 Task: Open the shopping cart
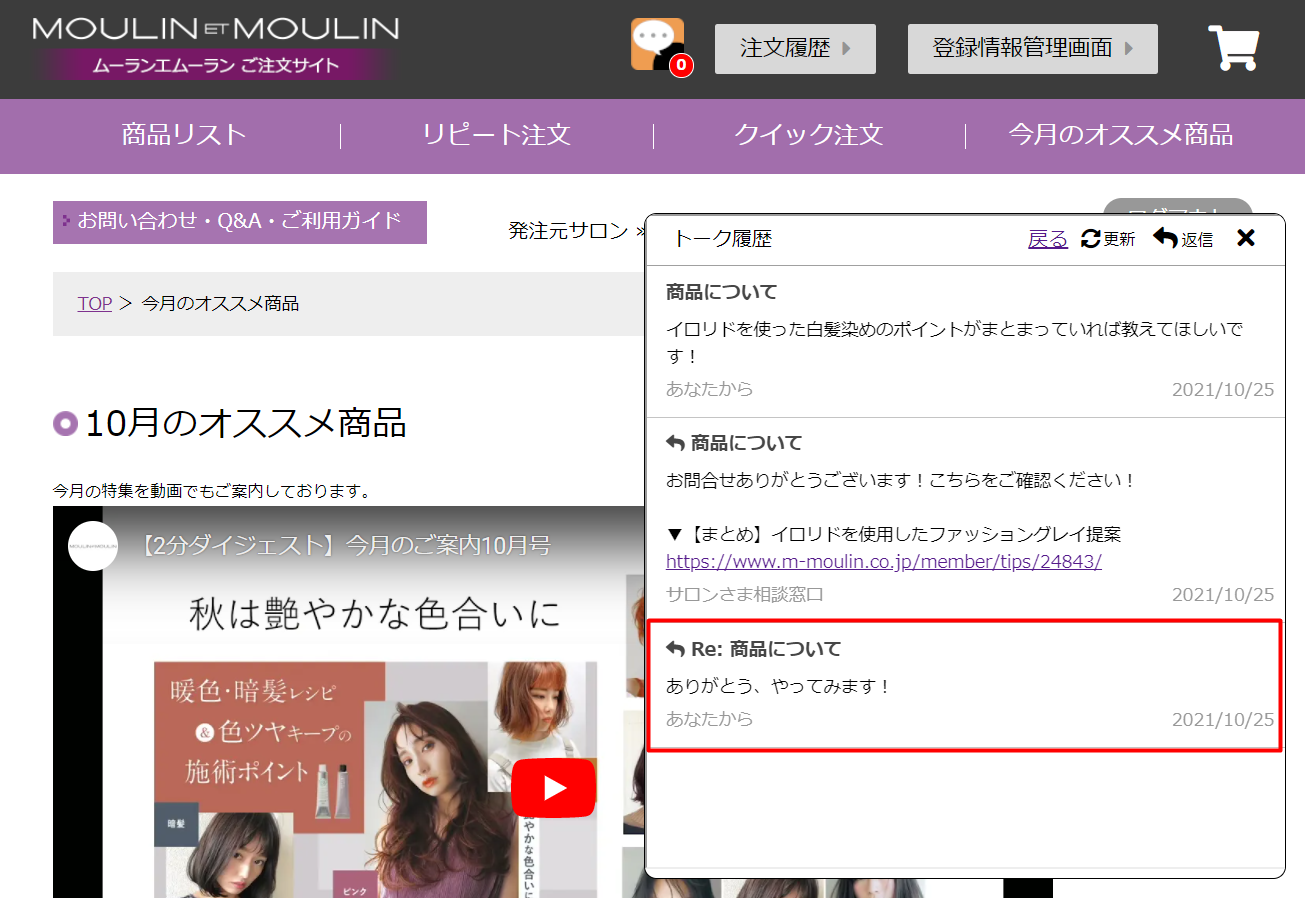(x=1233, y=48)
